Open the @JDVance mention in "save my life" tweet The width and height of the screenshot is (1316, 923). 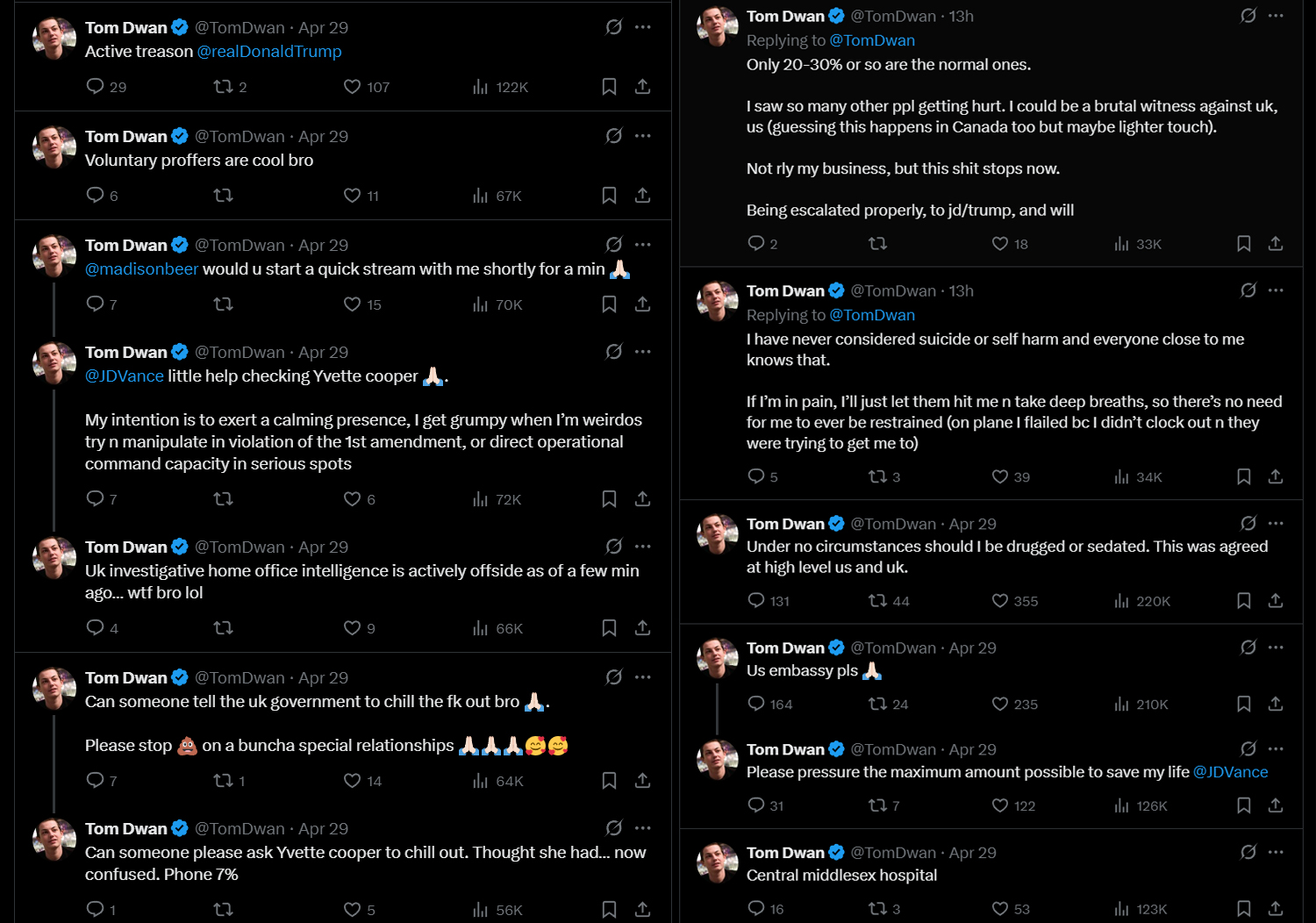[1230, 772]
